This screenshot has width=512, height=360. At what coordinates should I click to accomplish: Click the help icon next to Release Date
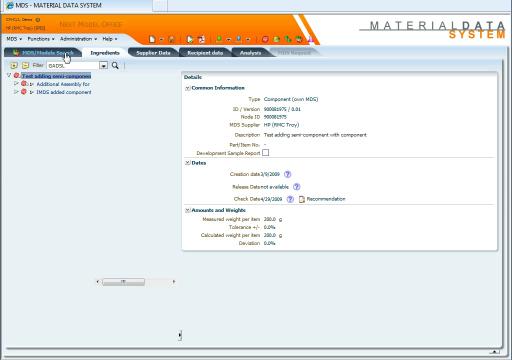tap(296, 187)
